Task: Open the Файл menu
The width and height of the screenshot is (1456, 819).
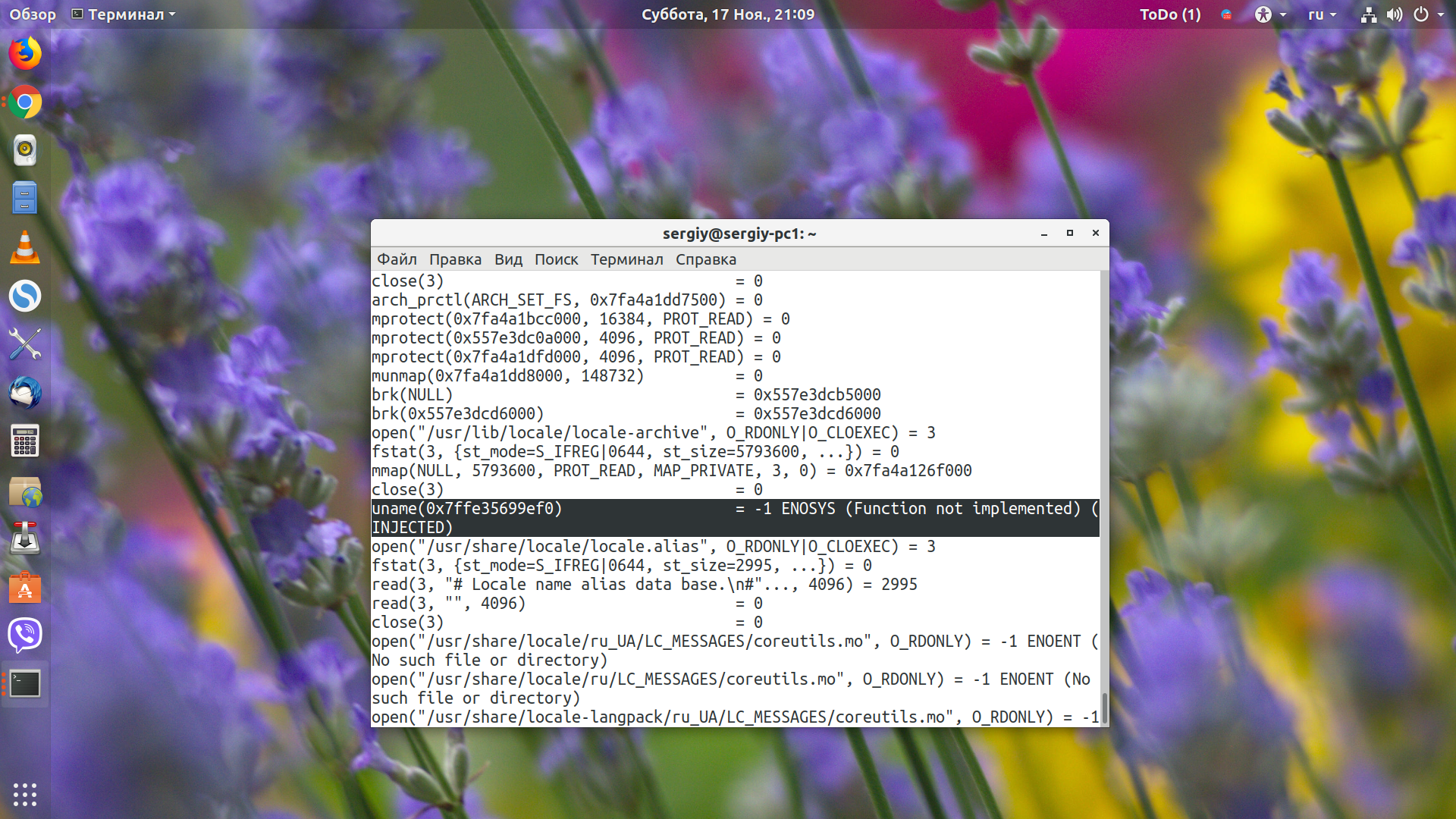Action: tap(397, 259)
